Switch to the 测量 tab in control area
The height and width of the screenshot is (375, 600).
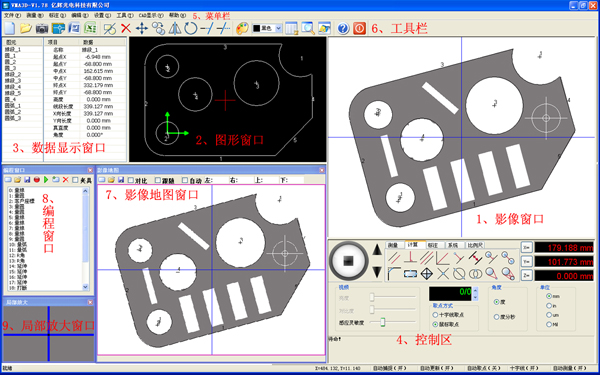point(394,245)
